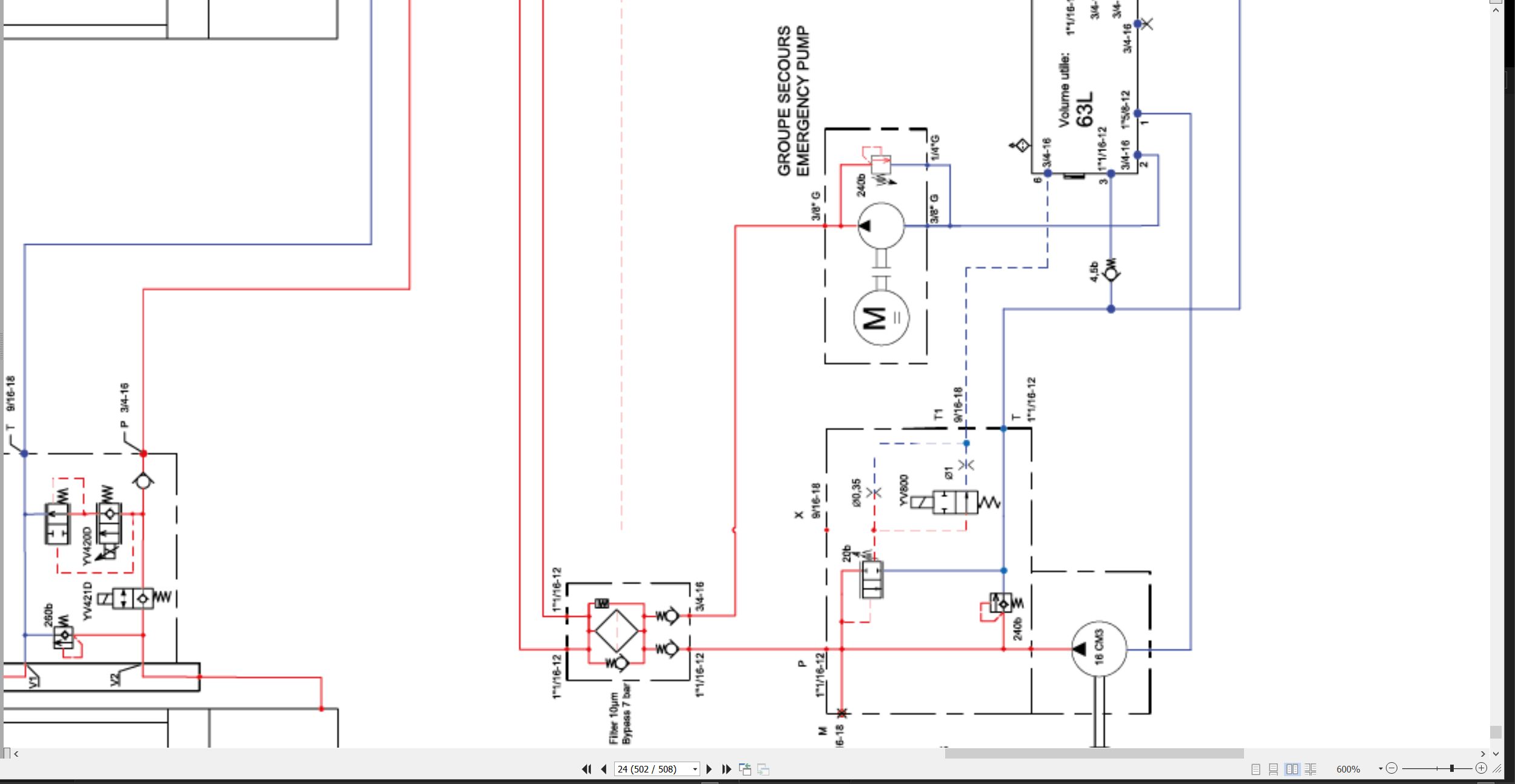Click the YV421D valve label
Viewport: 1515px width, 784px height.
(x=87, y=601)
